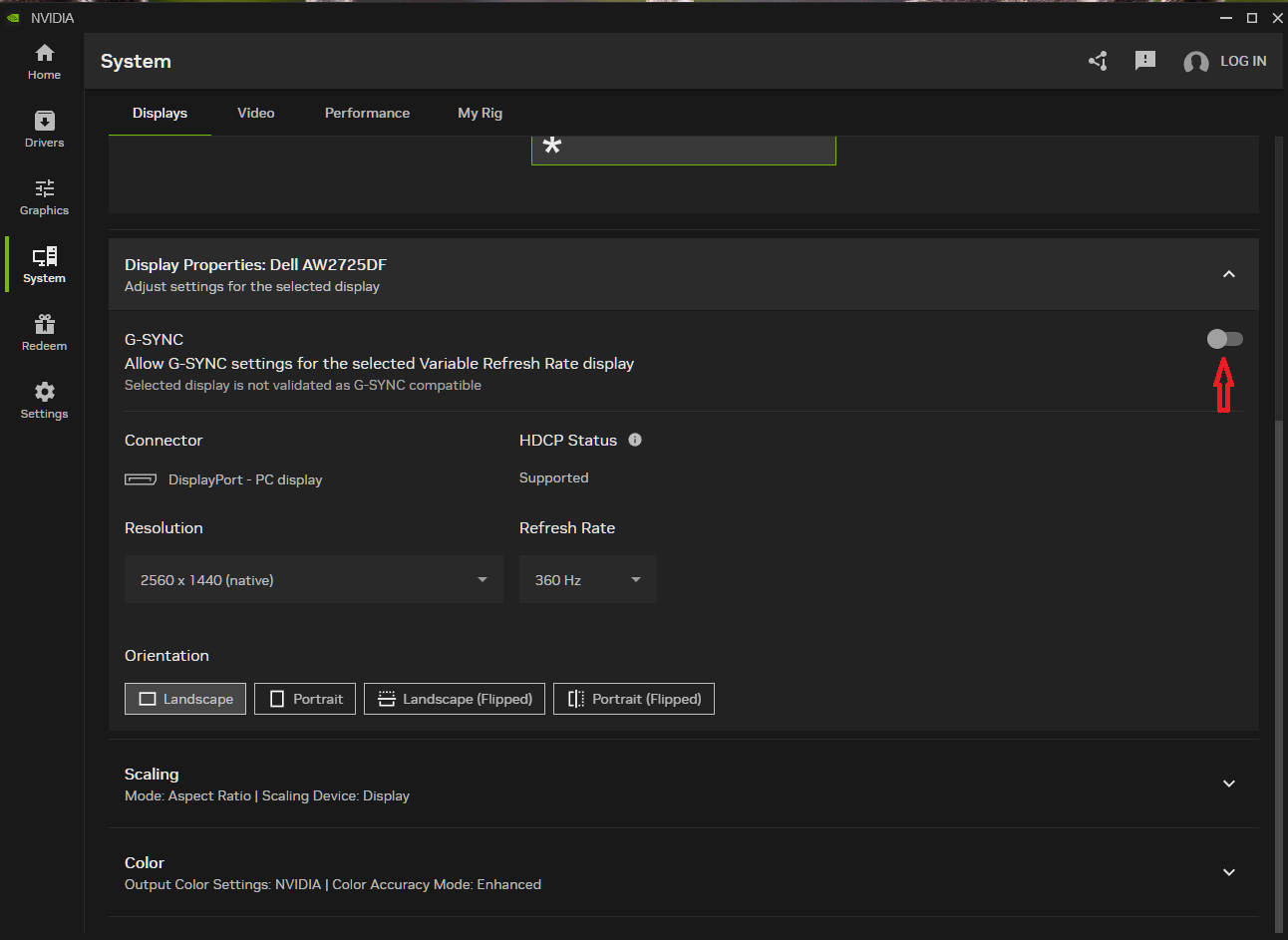Collapse the Display Properties section
The height and width of the screenshot is (940, 1288).
coord(1228,274)
